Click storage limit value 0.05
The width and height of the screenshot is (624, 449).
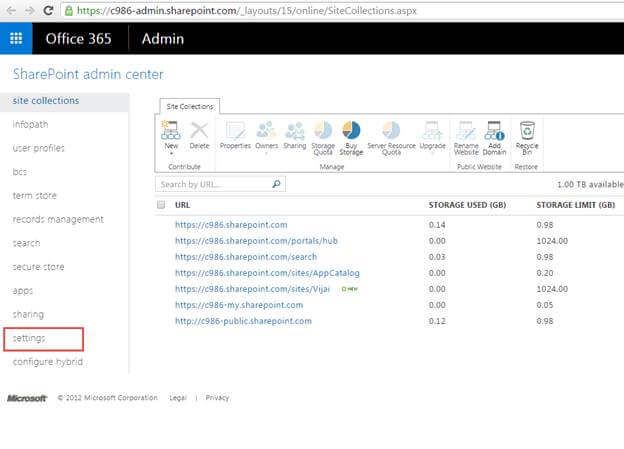pyautogui.click(x=545, y=305)
